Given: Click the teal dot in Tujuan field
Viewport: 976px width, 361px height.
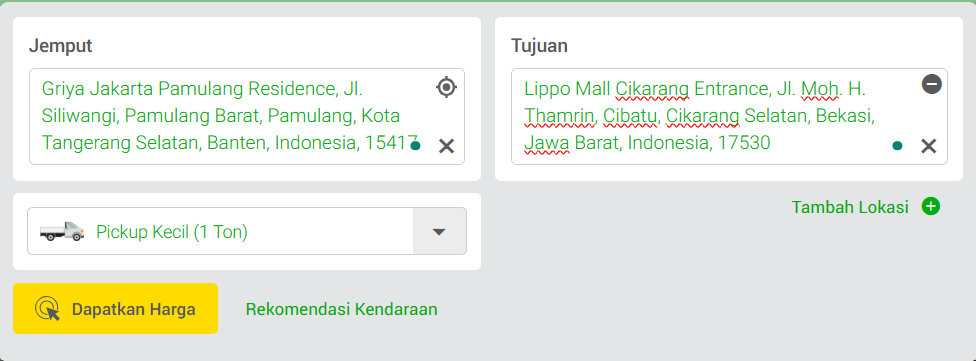Looking at the screenshot, I should coord(897,146).
